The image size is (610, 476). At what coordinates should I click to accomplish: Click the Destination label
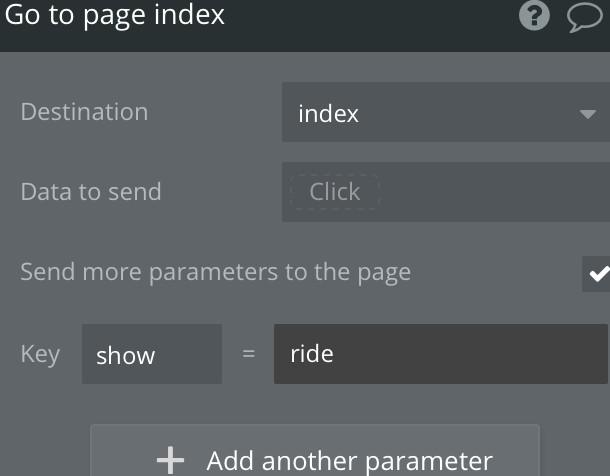click(84, 112)
